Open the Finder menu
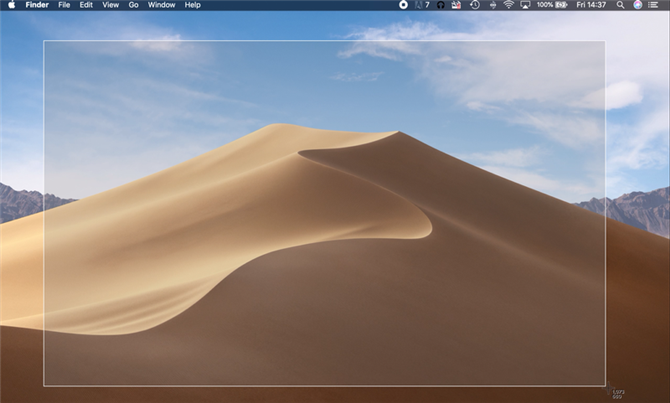The image size is (670, 403). 37,5
